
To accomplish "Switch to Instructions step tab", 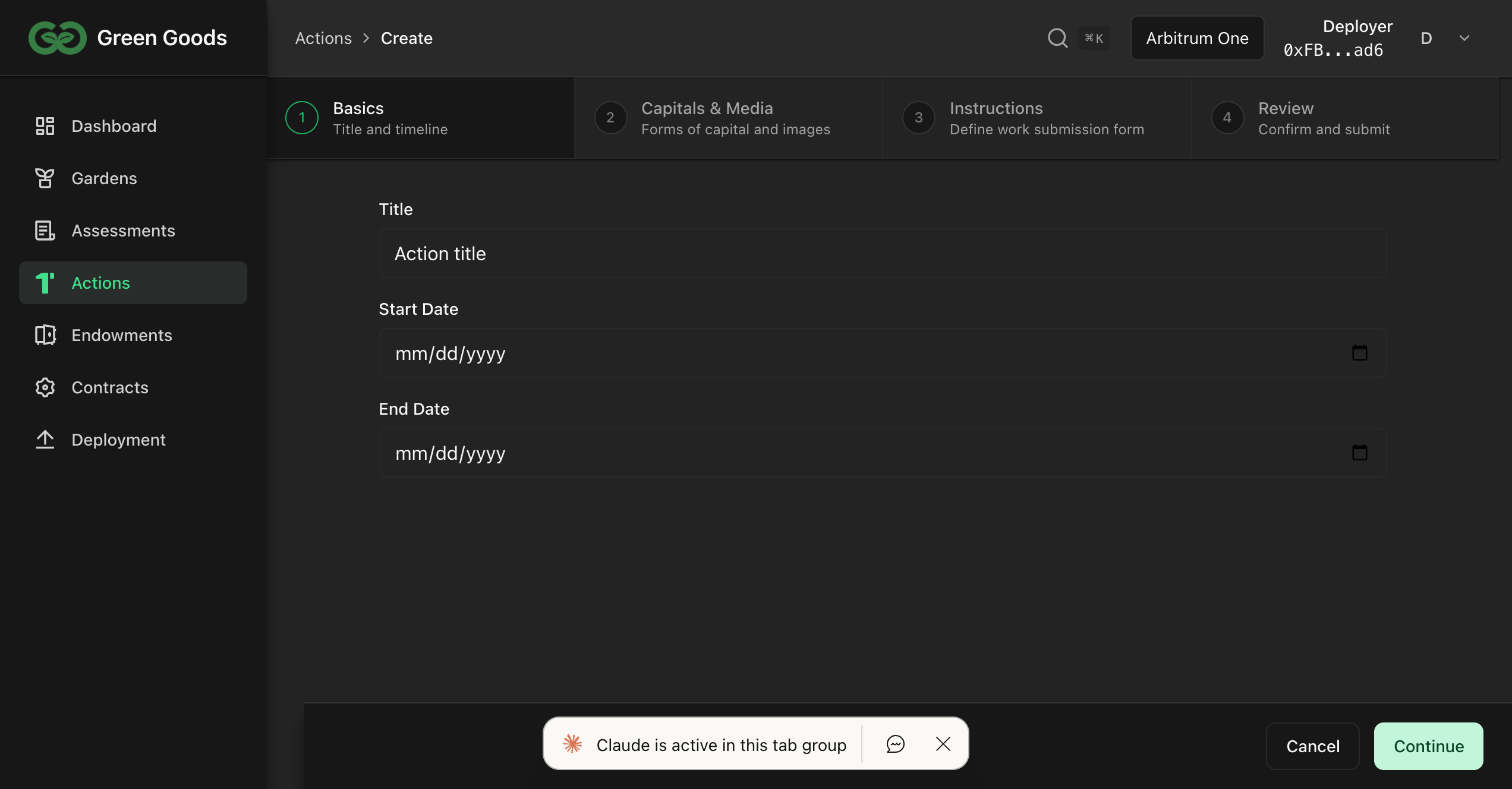I will [x=1037, y=118].
